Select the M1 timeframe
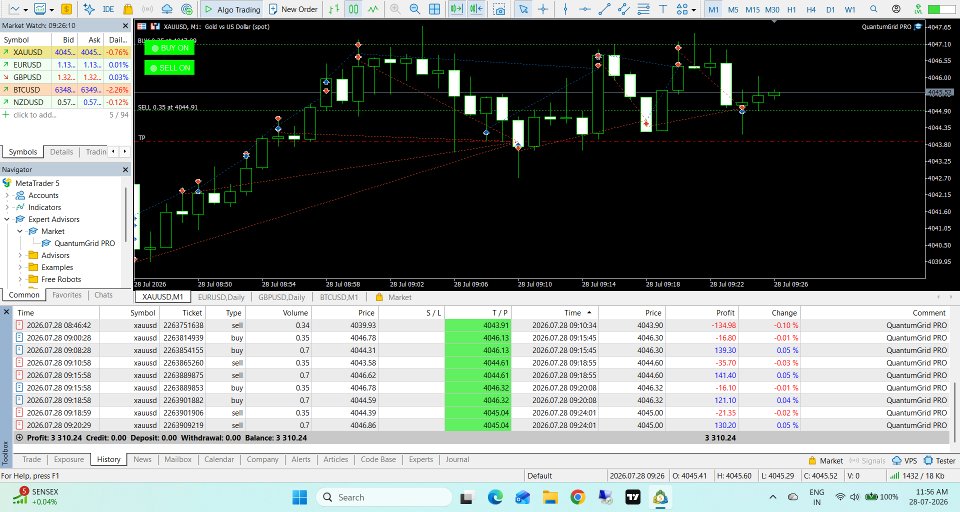The width and height of the screenshot is (960, 512). click(x=713, y=9)
